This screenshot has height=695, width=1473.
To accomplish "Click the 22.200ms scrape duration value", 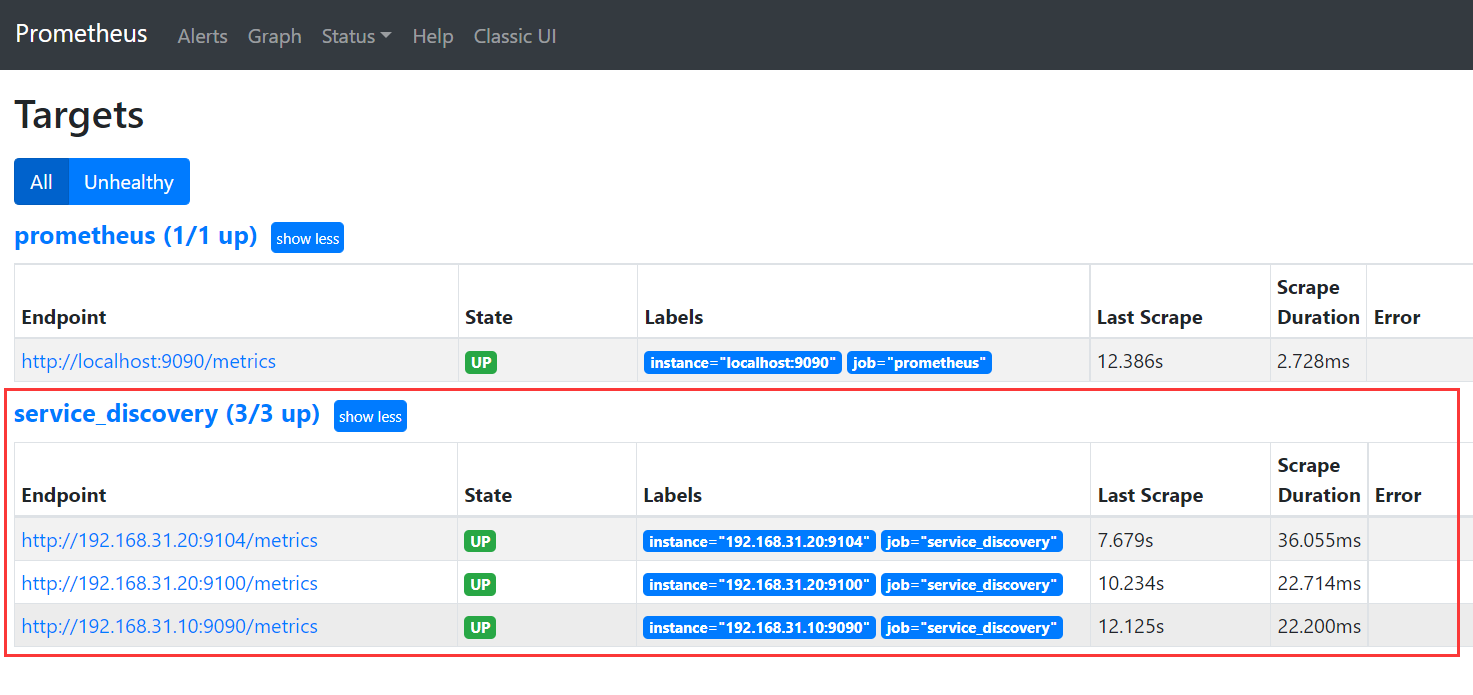I will [x=1319, y=627].
